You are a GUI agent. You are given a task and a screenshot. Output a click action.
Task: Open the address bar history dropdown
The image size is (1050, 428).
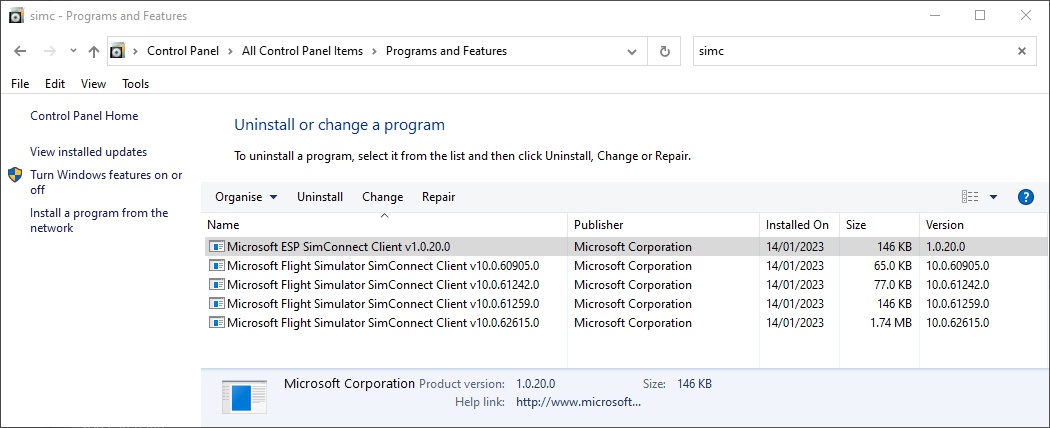pyautogui.click(x=631, y=51)
